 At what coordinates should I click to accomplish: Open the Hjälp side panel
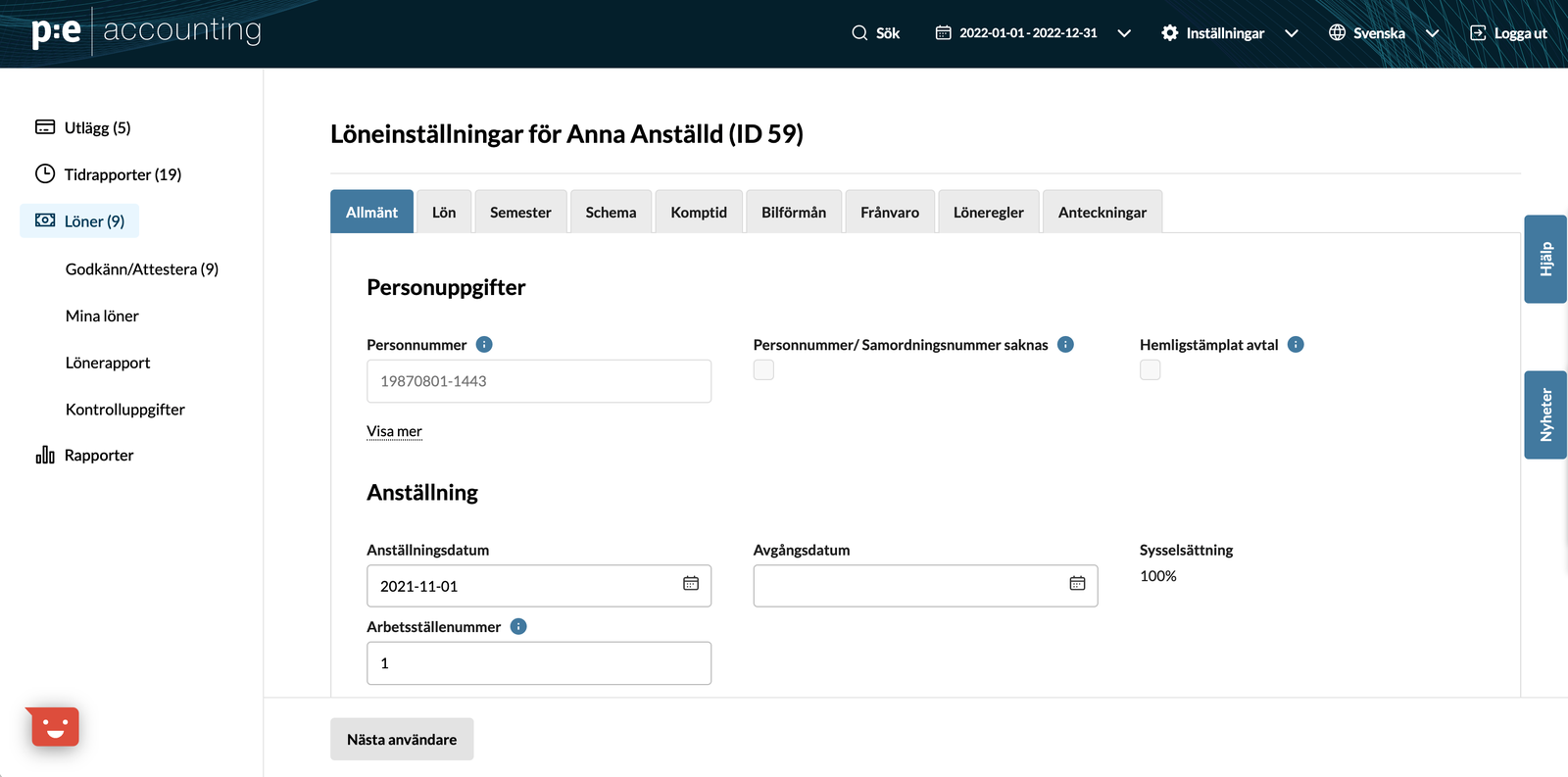(1545, 259)
